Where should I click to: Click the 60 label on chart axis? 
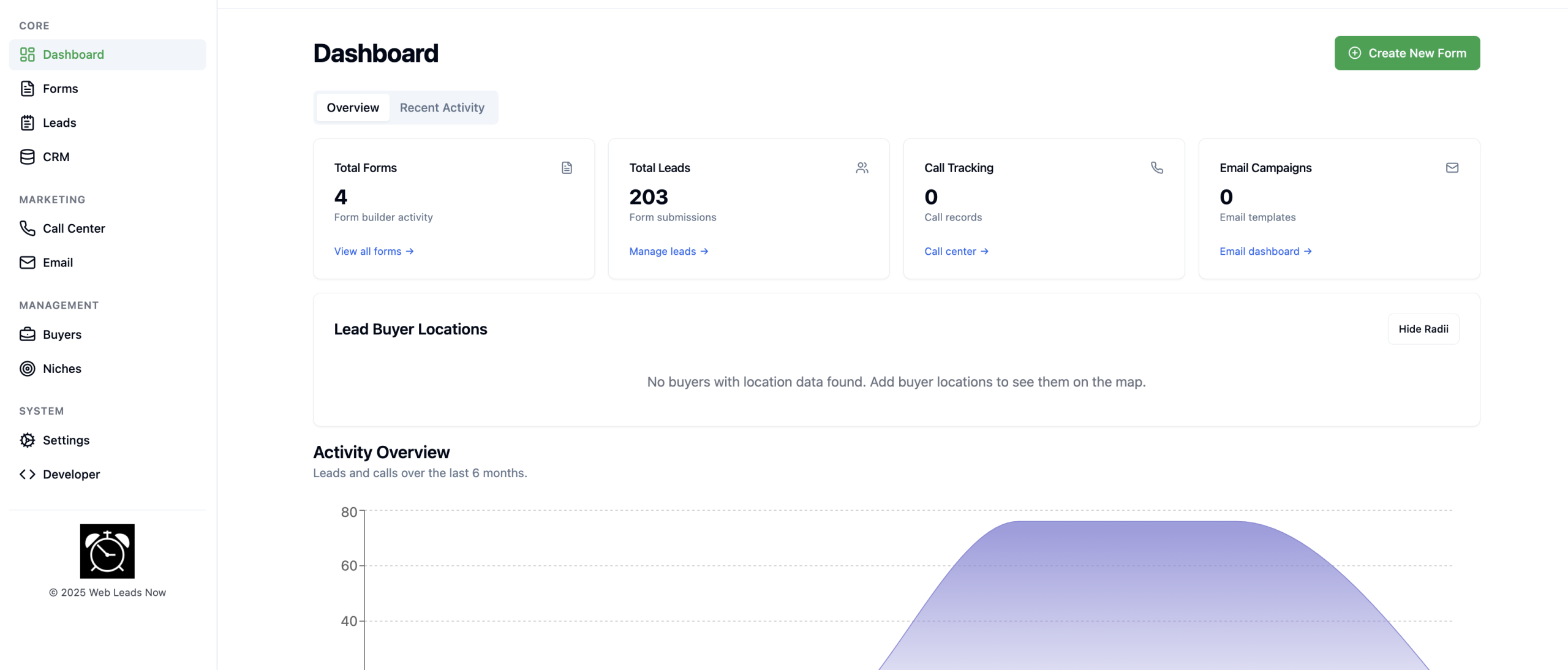(x=349, y=566)
